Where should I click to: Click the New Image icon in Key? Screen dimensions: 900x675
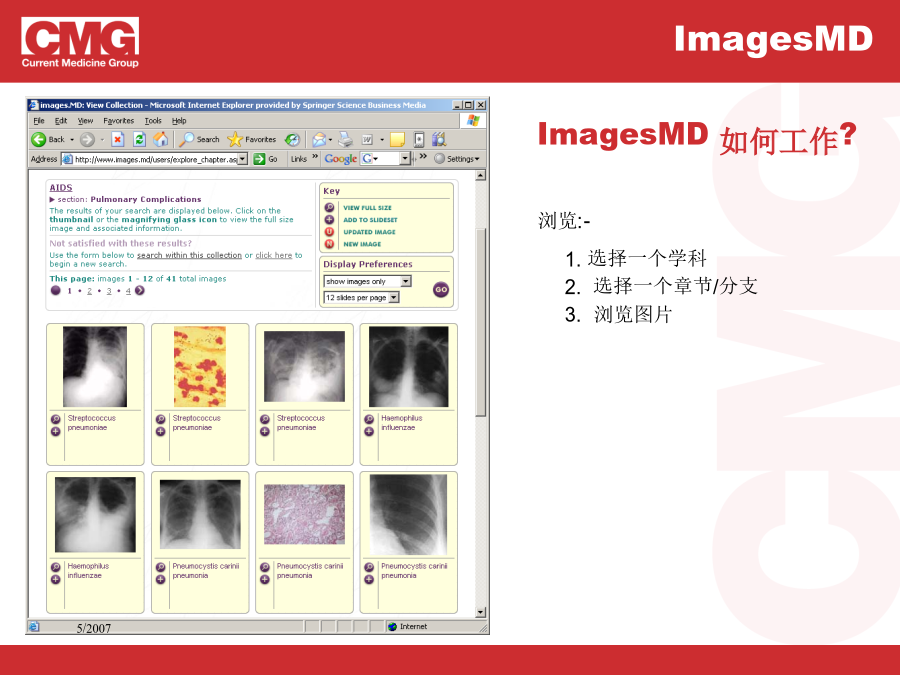[329, 243]
